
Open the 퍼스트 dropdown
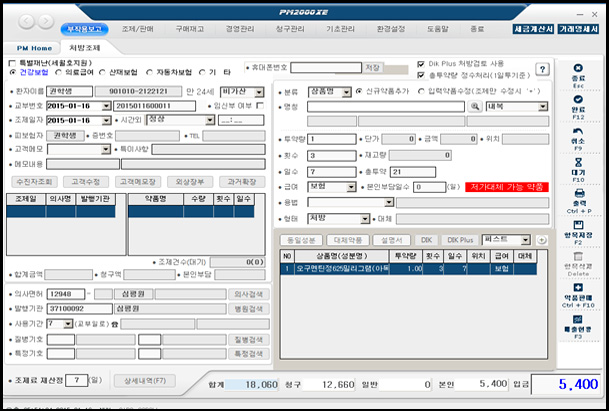[x=525, y=240]
